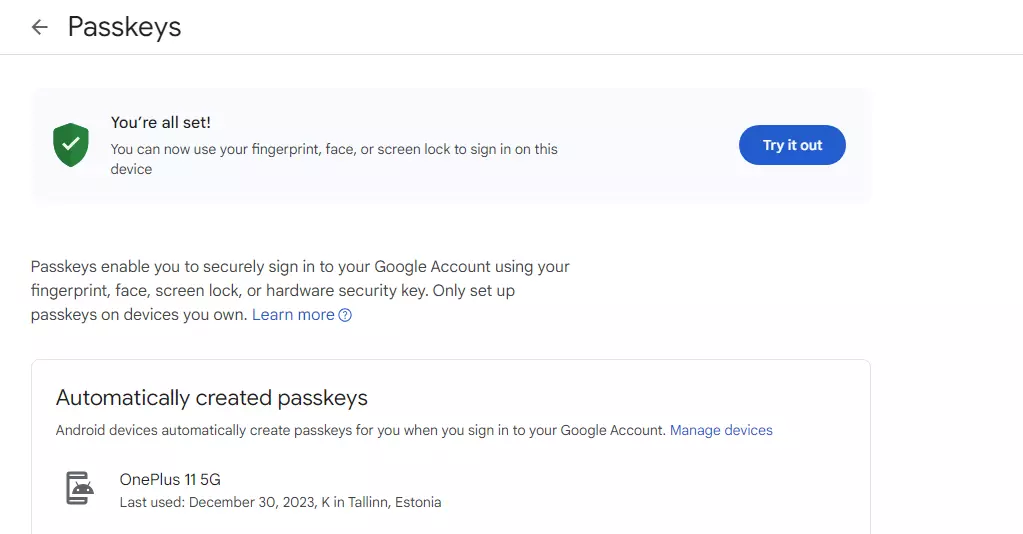Go back using the arrow icon
1023x534 pixels.
(39, 27)
